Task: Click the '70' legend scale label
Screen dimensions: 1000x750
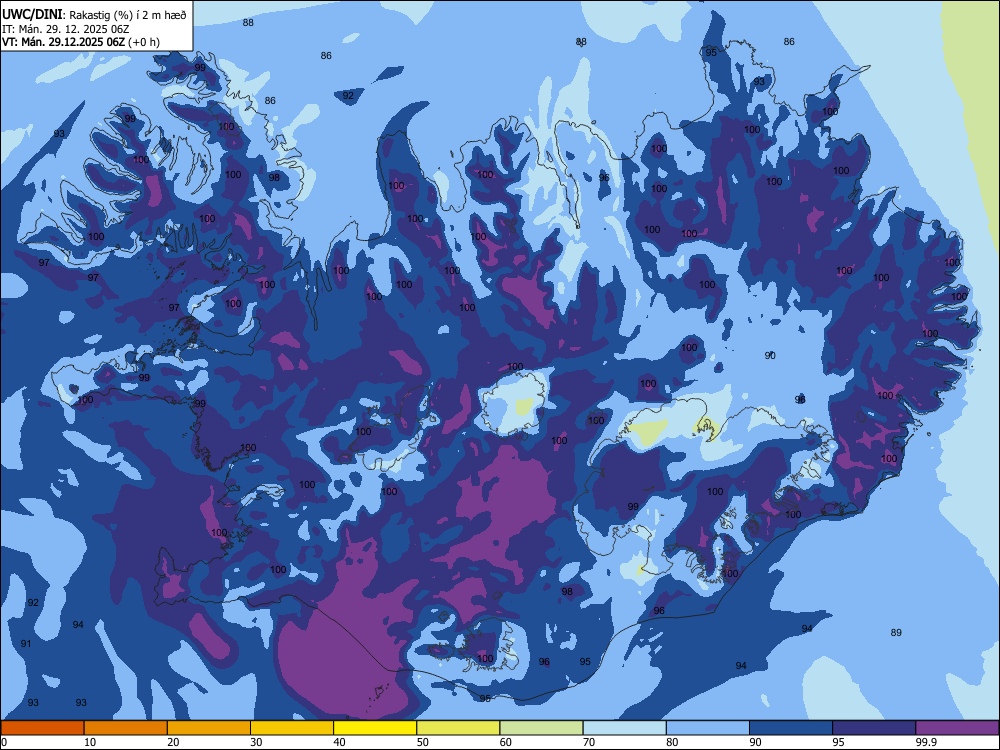Action: click(589, 742)
